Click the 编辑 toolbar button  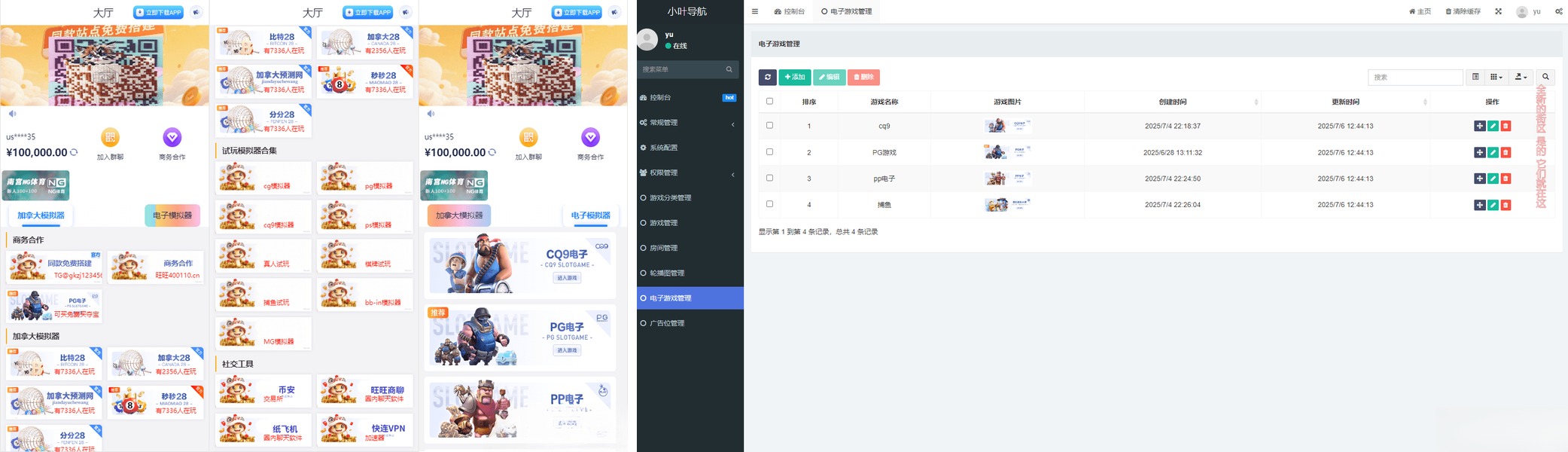[829, 77]
